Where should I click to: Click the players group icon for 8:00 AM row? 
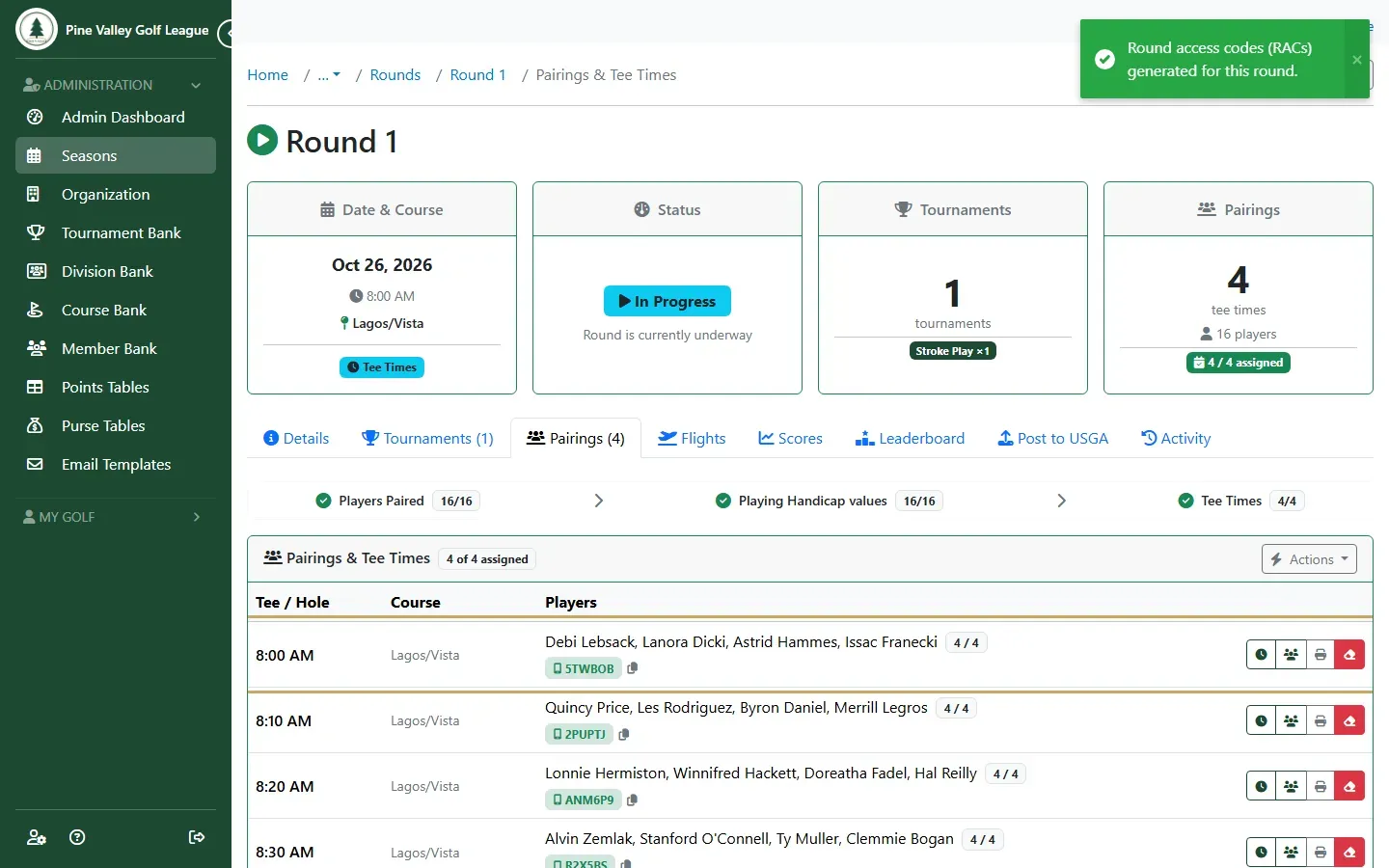[1291, 655]
